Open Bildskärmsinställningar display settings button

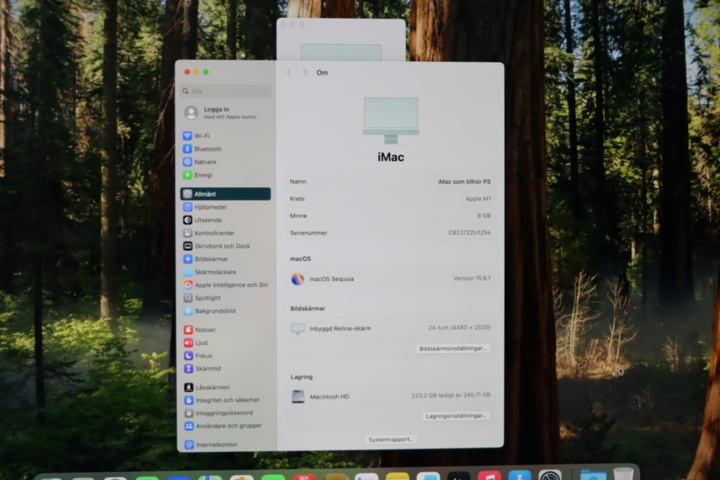453,349
